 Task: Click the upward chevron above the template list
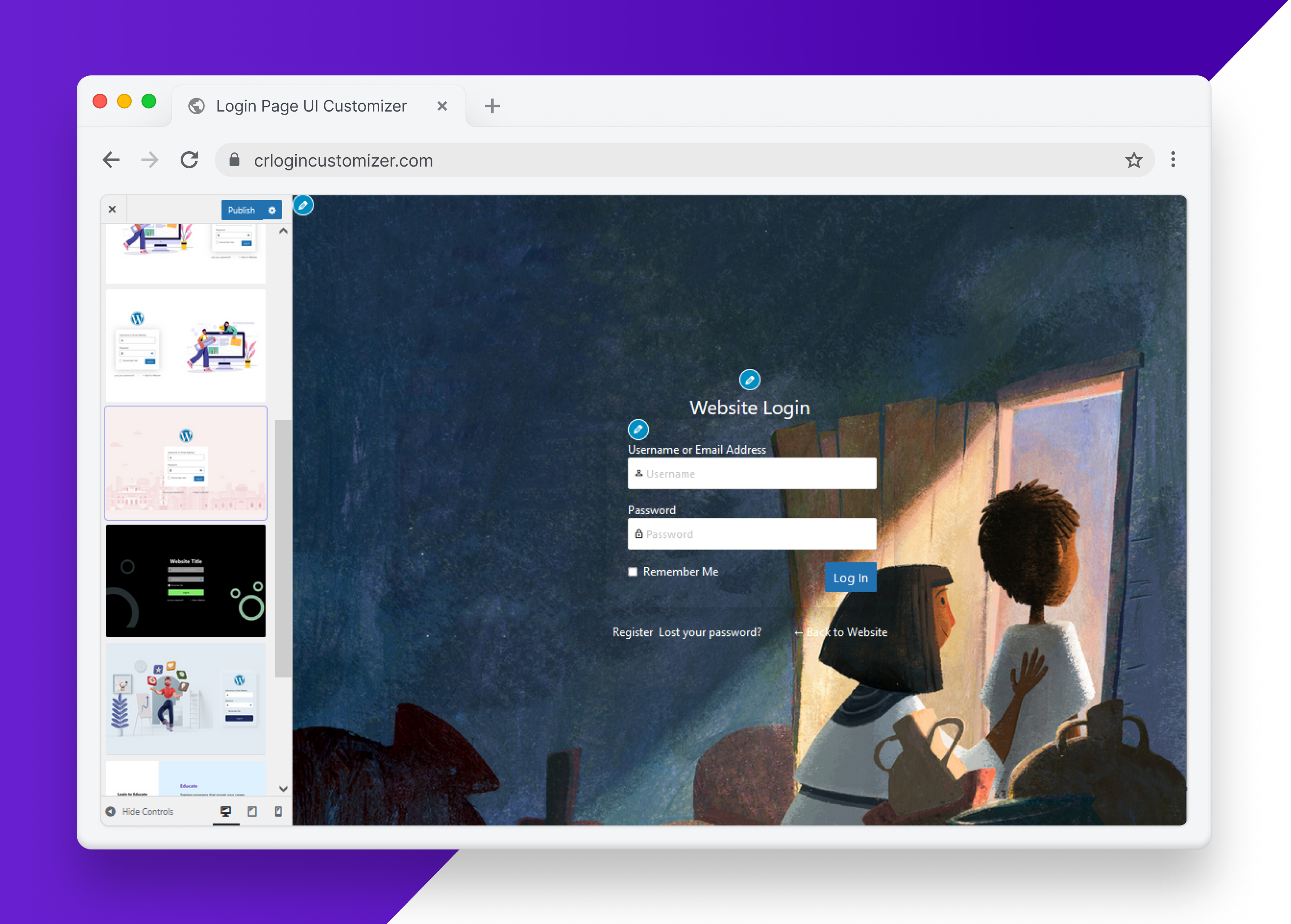(x=283, y=231)
